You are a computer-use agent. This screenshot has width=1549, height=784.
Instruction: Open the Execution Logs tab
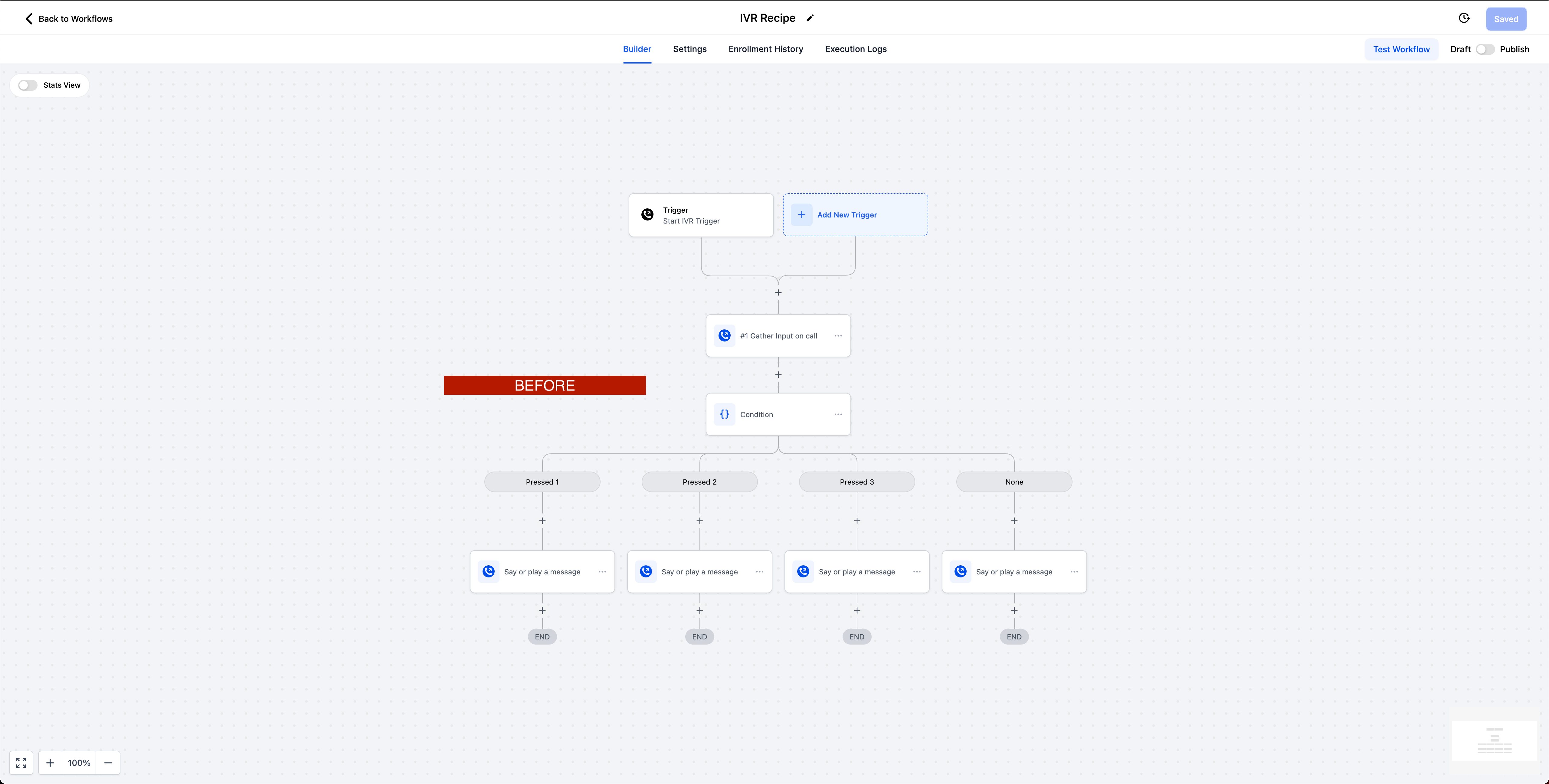(856, 49)
